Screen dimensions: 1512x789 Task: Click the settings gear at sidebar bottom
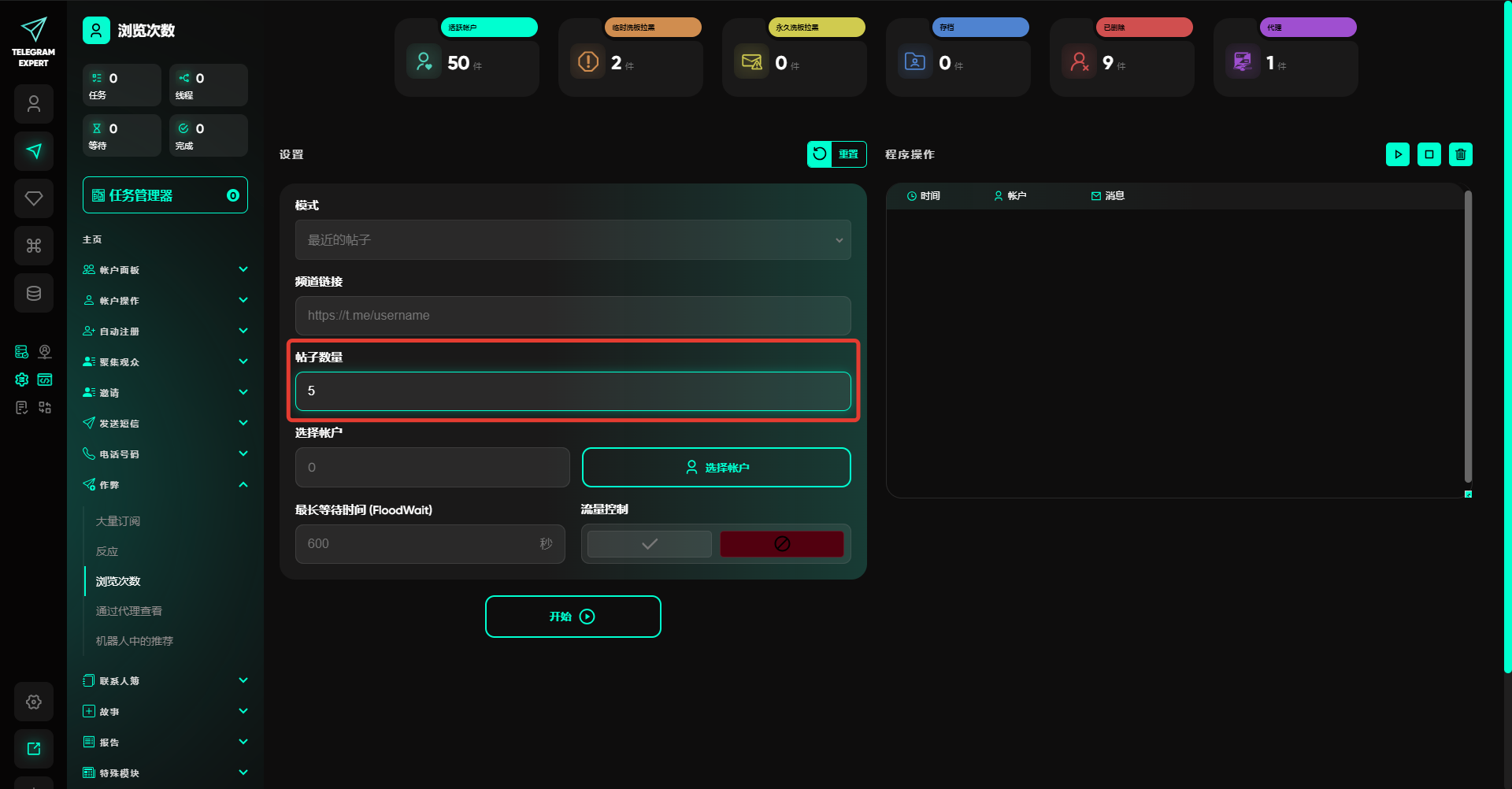coord(34,702)
